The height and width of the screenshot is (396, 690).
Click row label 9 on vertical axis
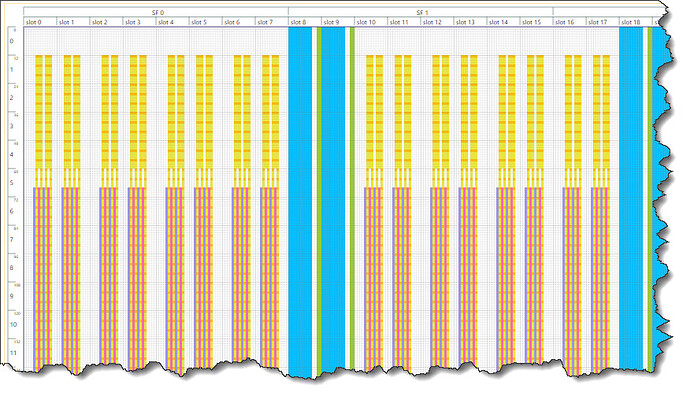pyautogui.click(x=12, y=296)
